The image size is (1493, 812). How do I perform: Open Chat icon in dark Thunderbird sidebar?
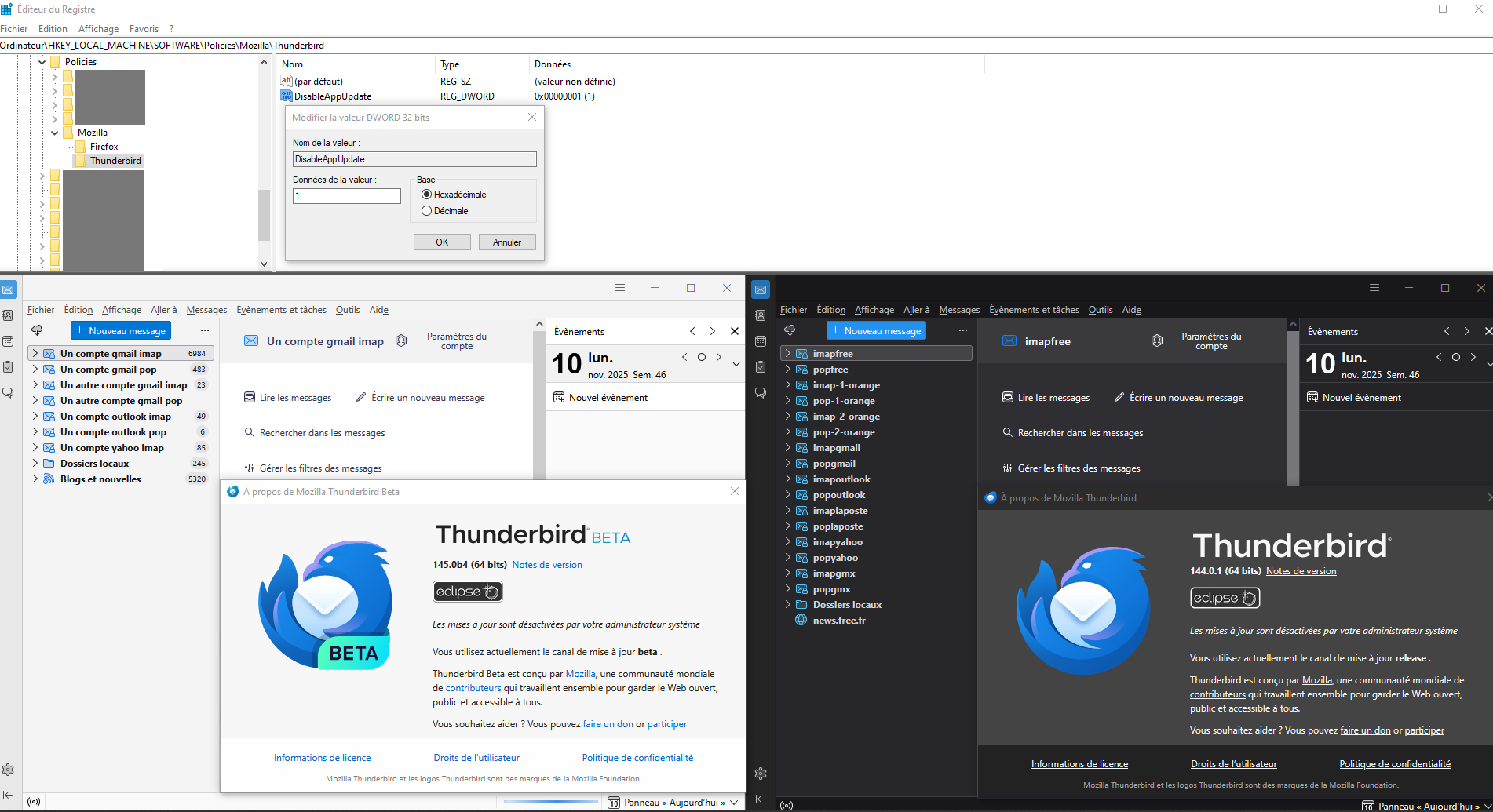coord(761,392)
